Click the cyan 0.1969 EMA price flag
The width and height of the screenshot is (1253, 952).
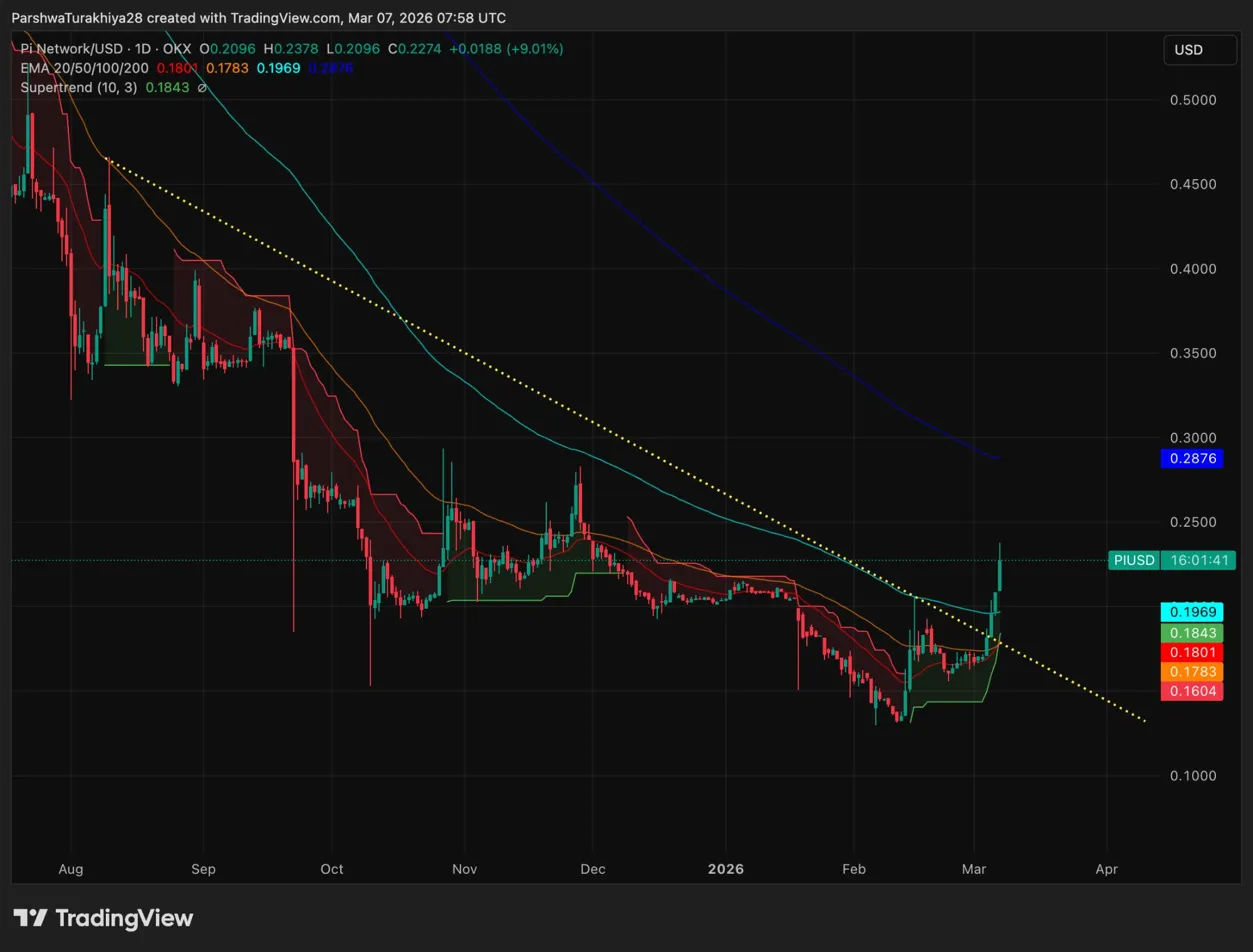(x=1192, y=611)
